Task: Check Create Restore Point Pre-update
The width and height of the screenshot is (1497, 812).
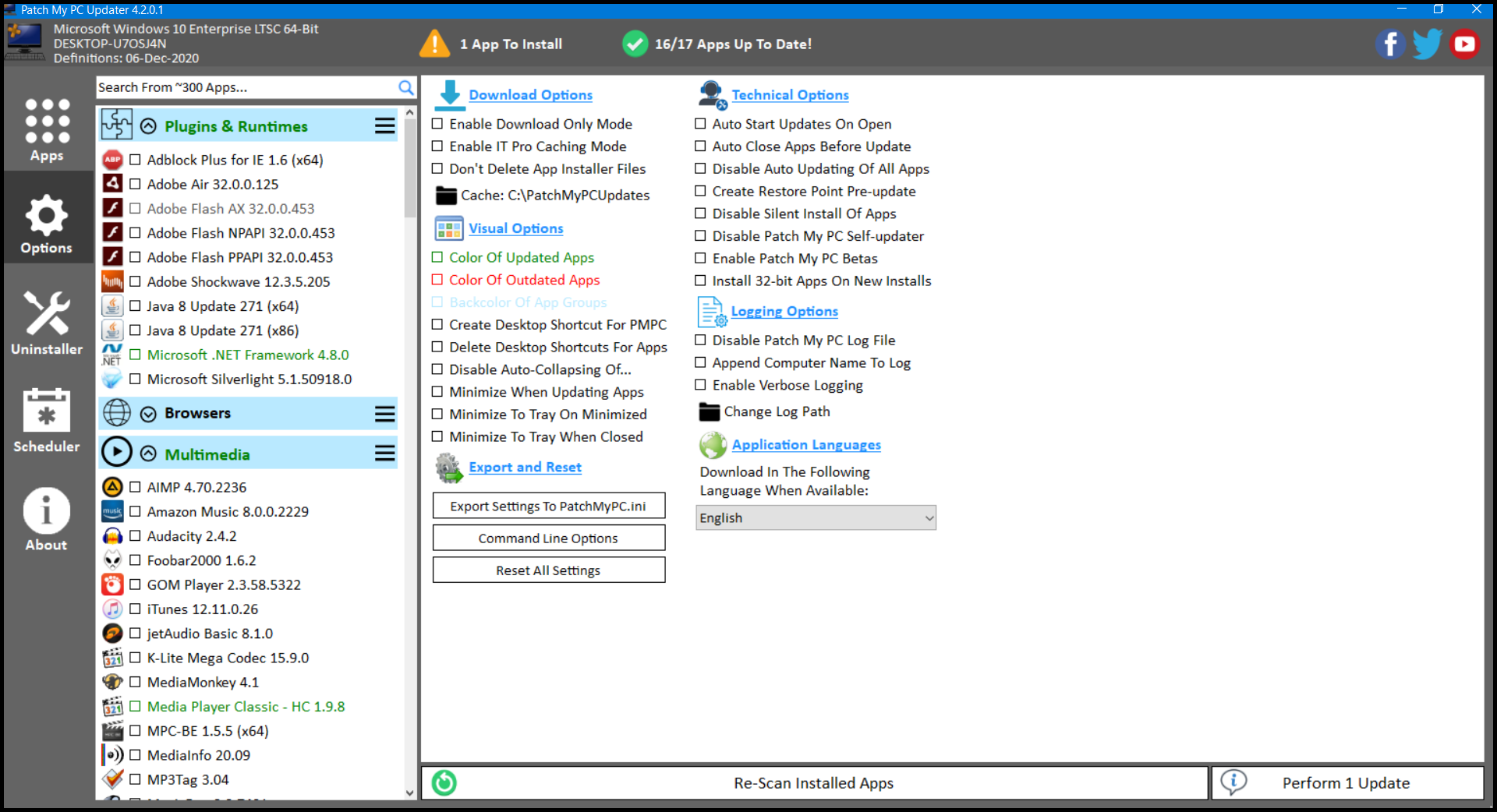Action: 700,191
